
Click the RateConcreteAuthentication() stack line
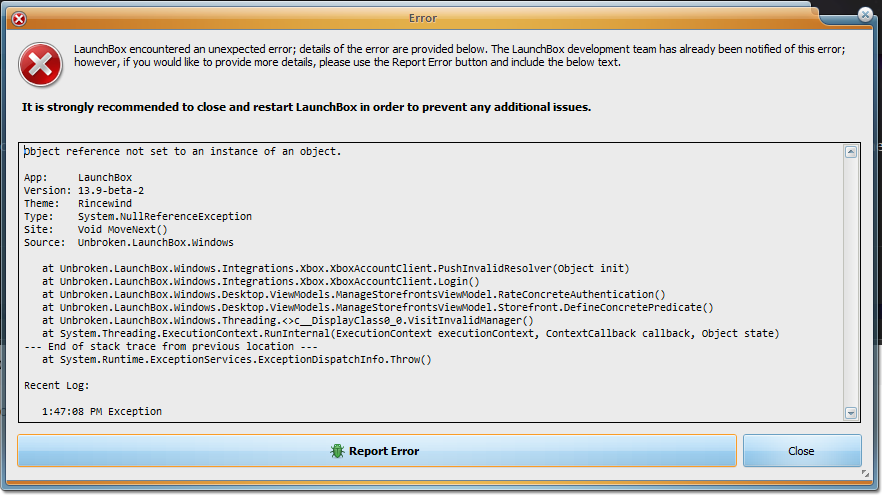point(353,294)
